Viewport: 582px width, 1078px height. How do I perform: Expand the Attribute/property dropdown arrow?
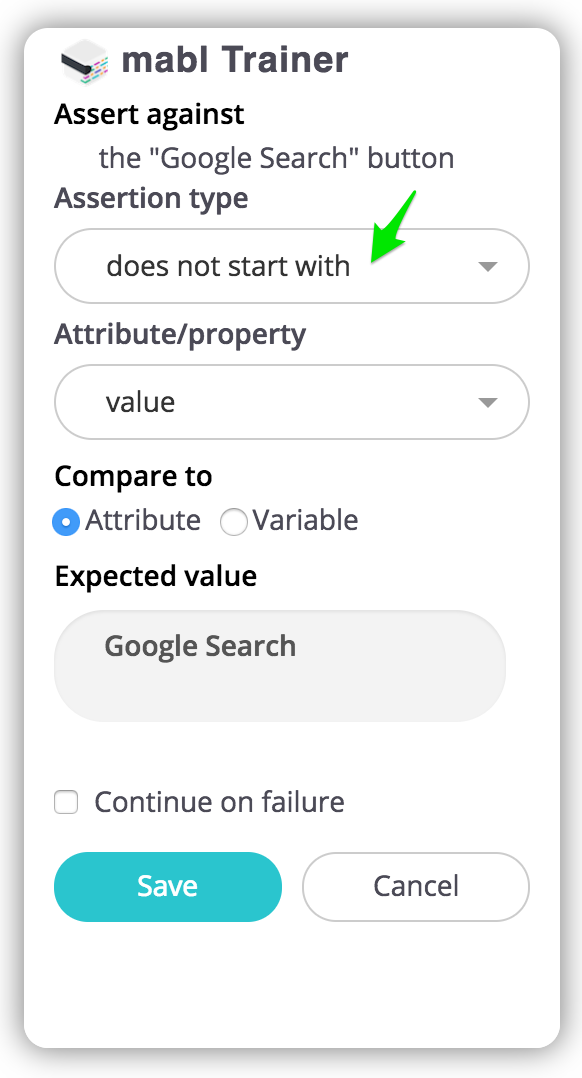[x=487, y=403]
